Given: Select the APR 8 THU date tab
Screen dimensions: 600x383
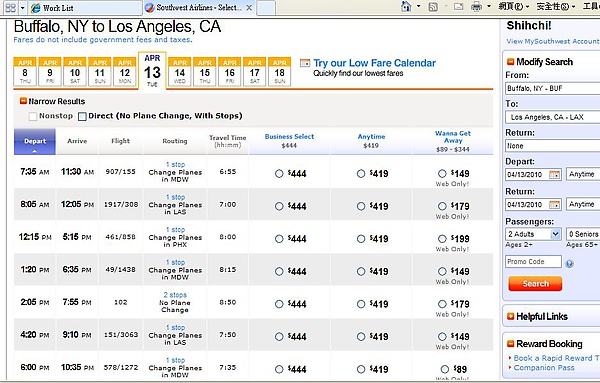Looking at the screenshot, I should [x=25, y=72].
